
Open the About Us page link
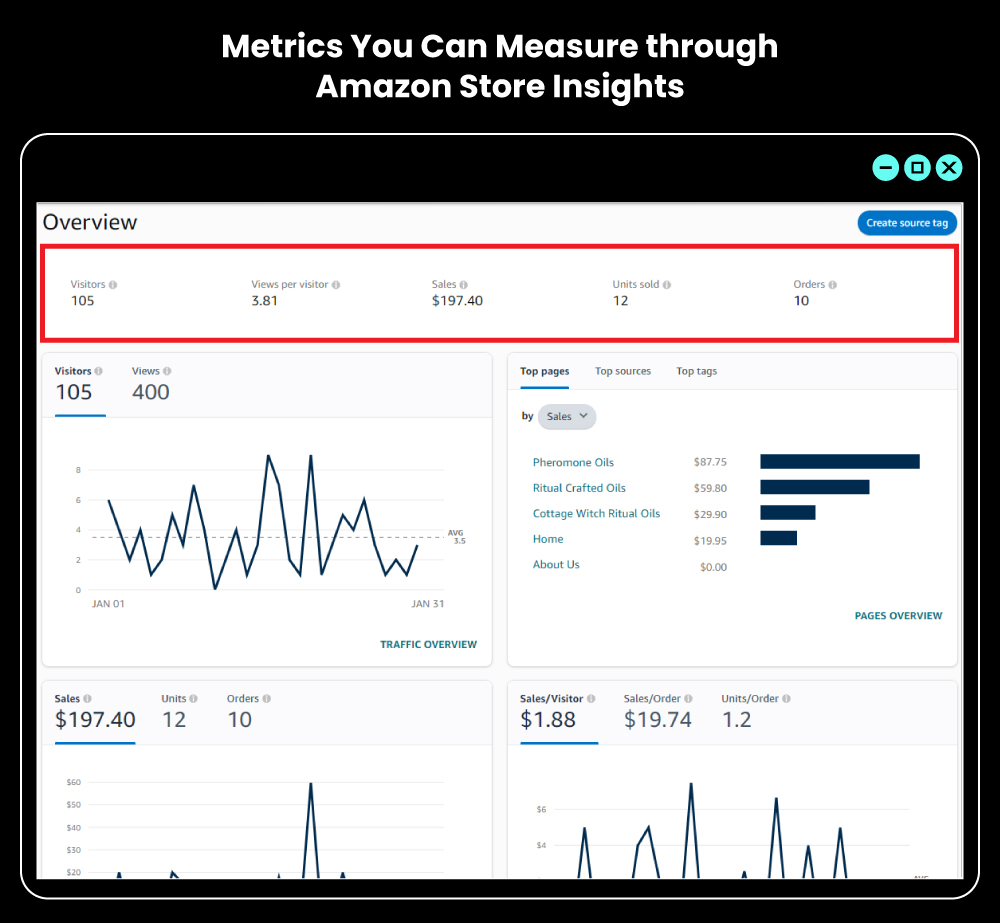(556, 564)
